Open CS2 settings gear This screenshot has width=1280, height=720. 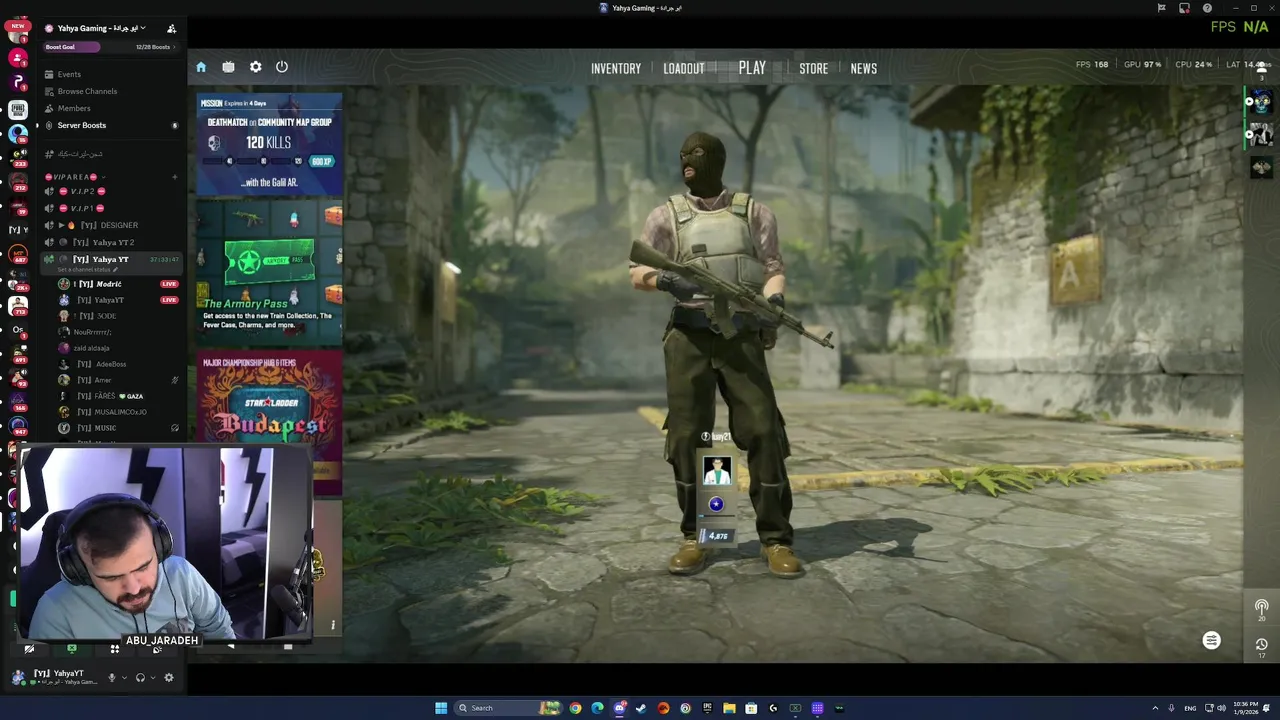(255, 67)
